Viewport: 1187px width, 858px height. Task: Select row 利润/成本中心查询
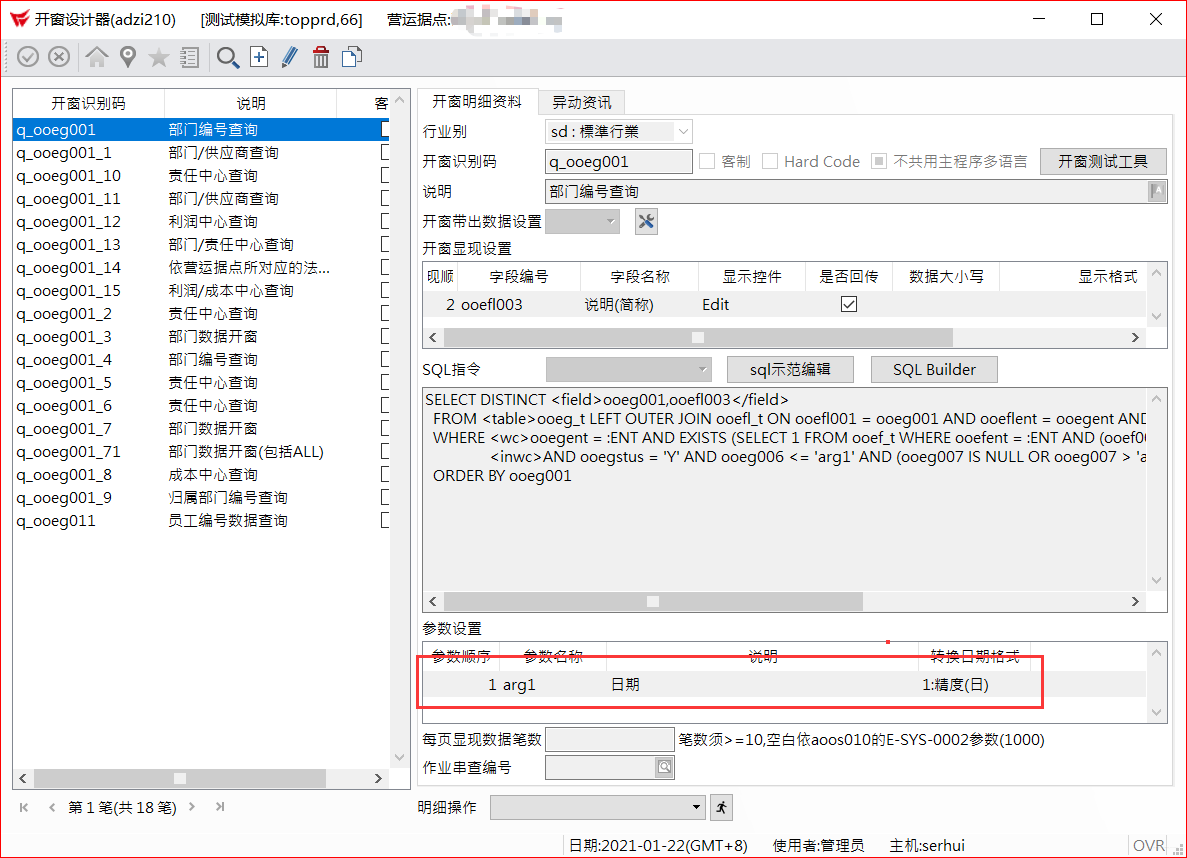(201, 291)
